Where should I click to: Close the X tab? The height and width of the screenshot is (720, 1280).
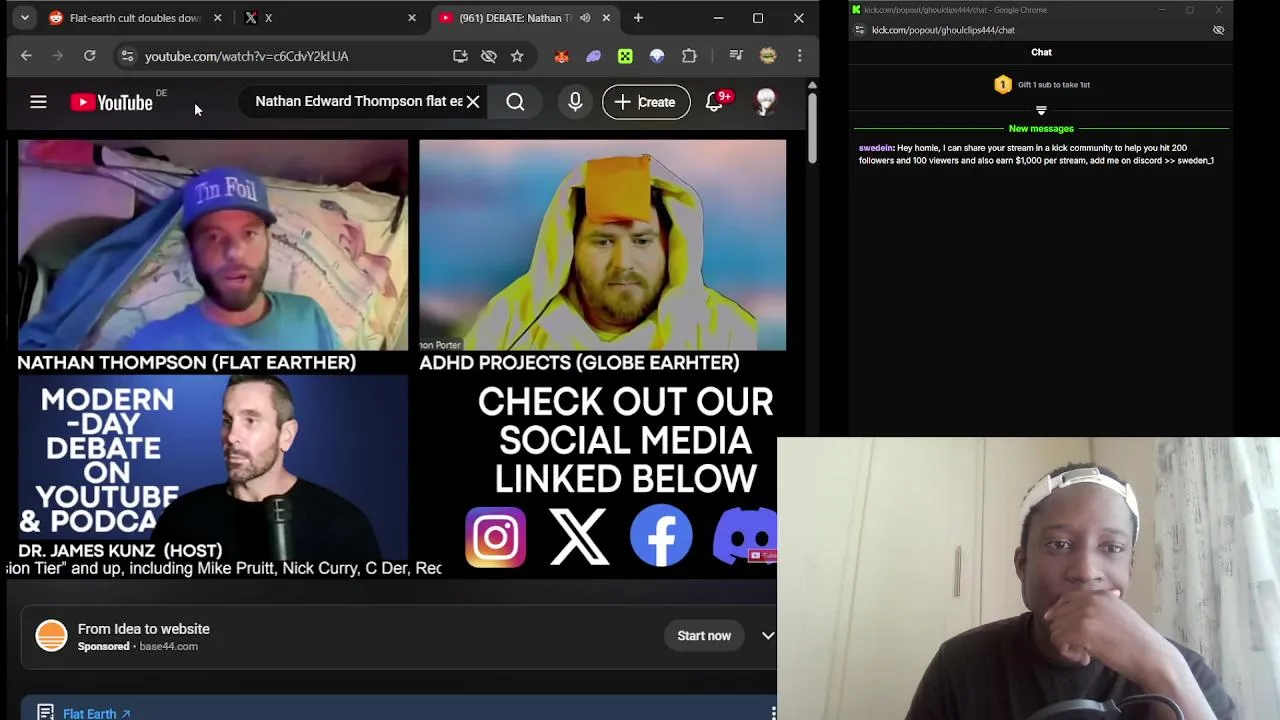tap(411, 18)
